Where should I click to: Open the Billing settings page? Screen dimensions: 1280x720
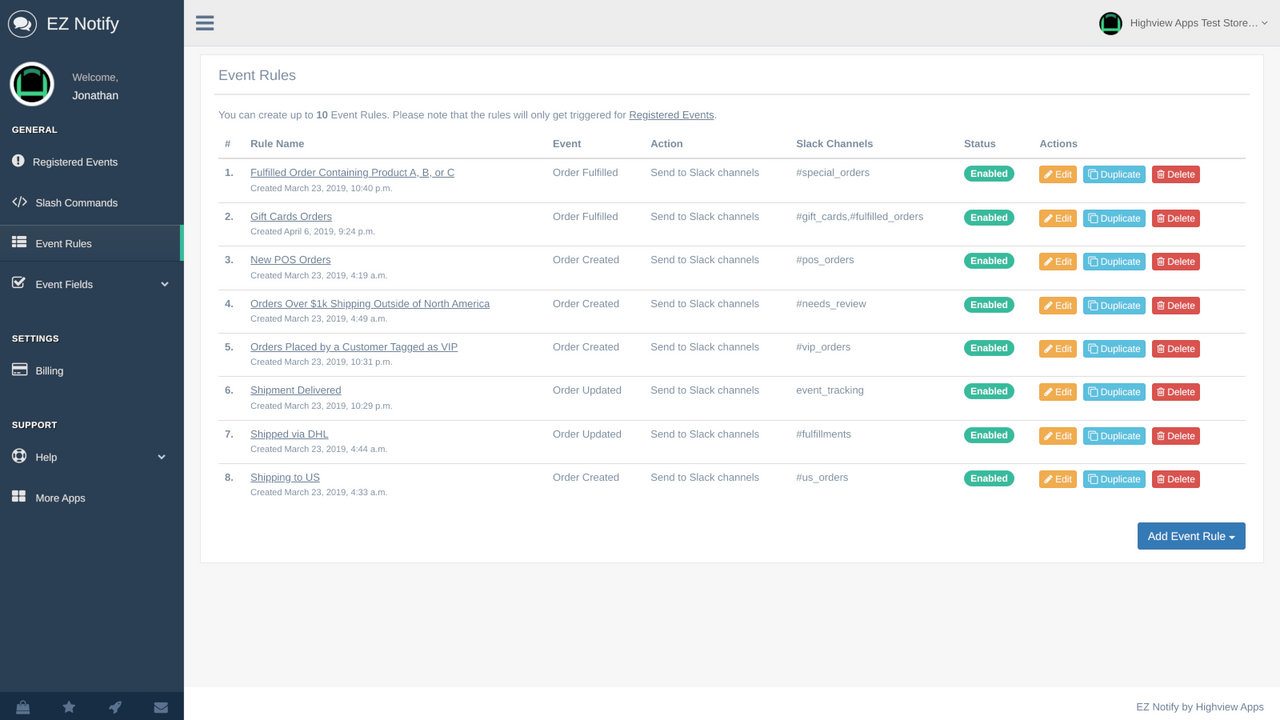coord(48,370)
